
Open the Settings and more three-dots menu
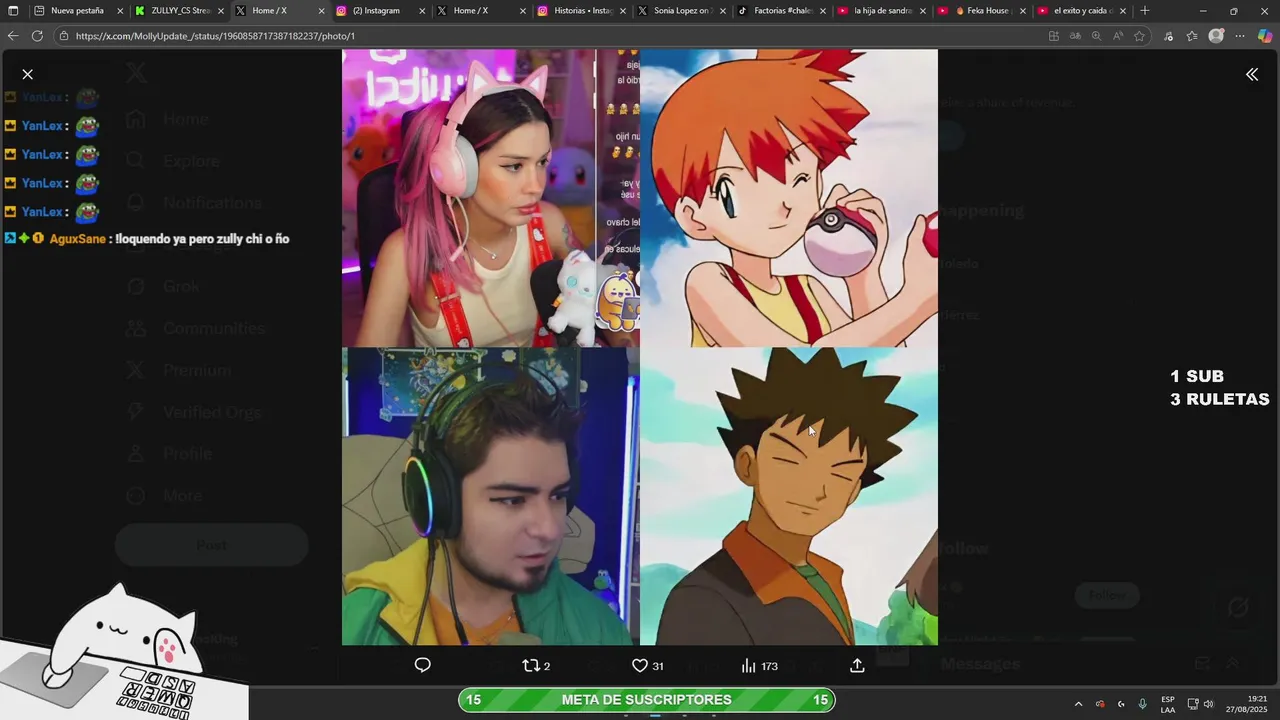pos(1240,36)
